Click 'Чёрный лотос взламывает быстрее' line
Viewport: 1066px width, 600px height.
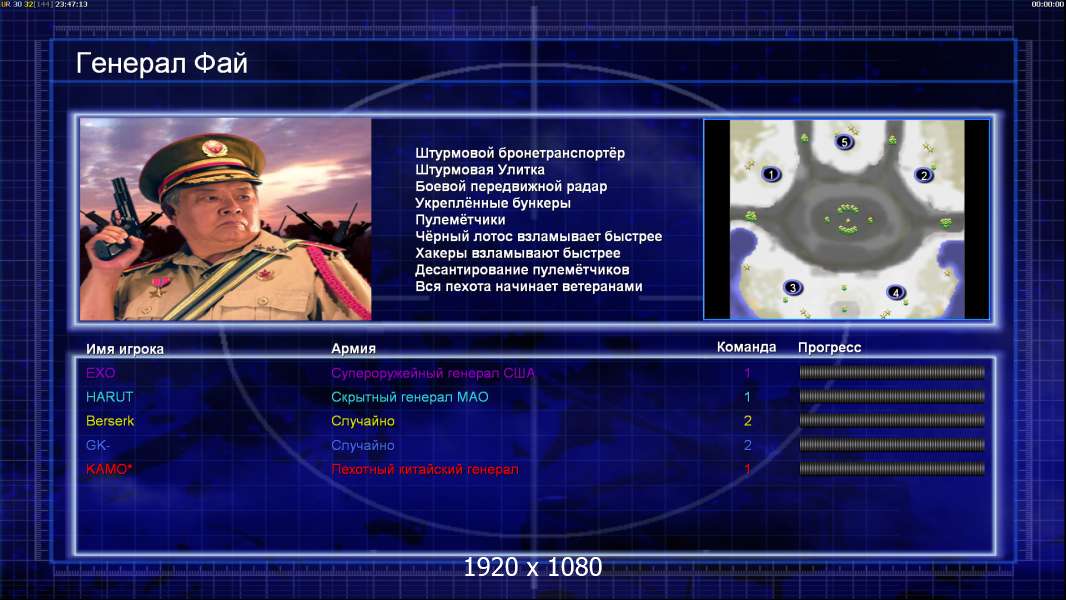pos(538,236)
